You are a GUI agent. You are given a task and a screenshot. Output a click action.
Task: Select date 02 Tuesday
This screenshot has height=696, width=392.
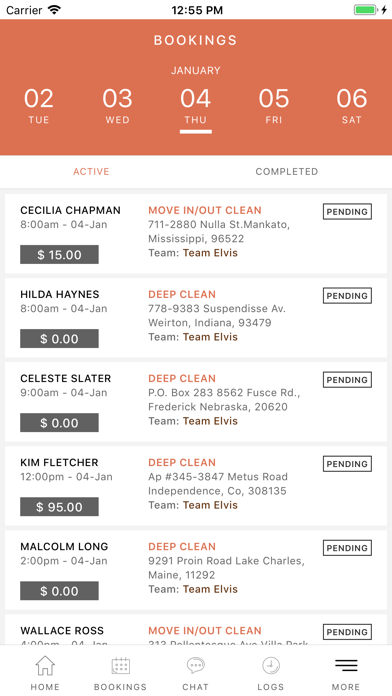click(39, 106)
